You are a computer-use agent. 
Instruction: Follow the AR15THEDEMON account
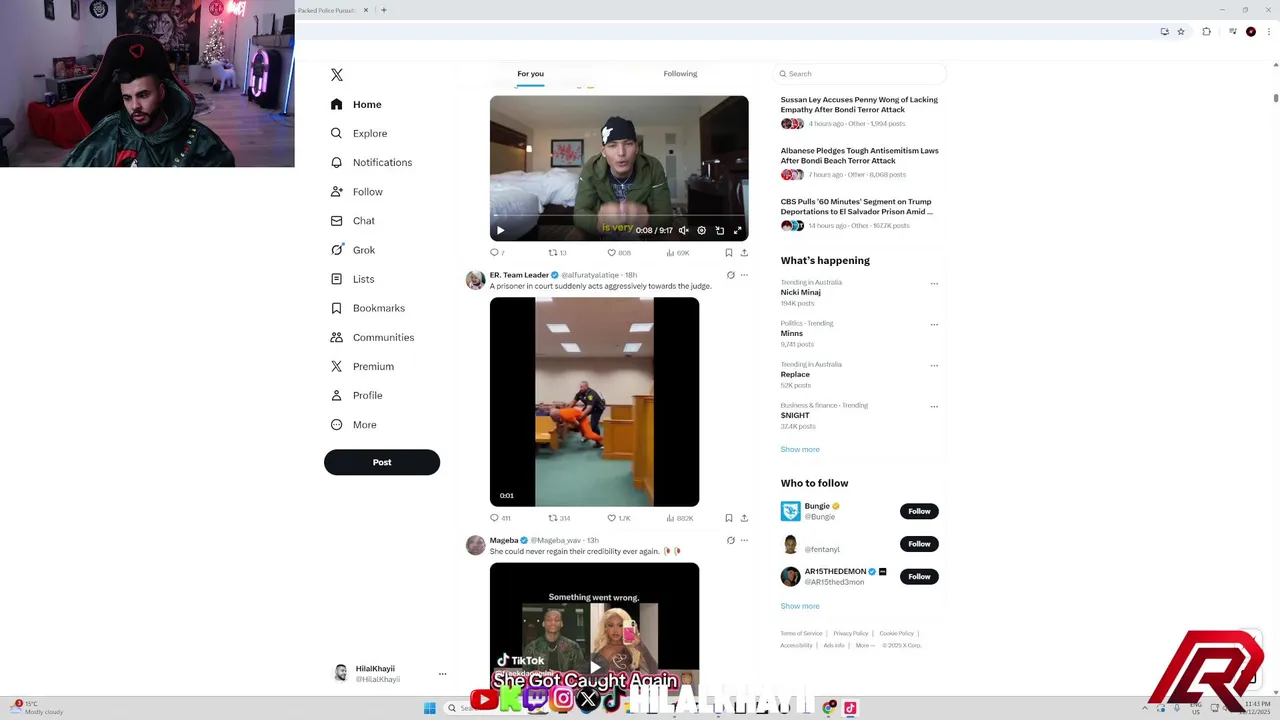(919, 577)
